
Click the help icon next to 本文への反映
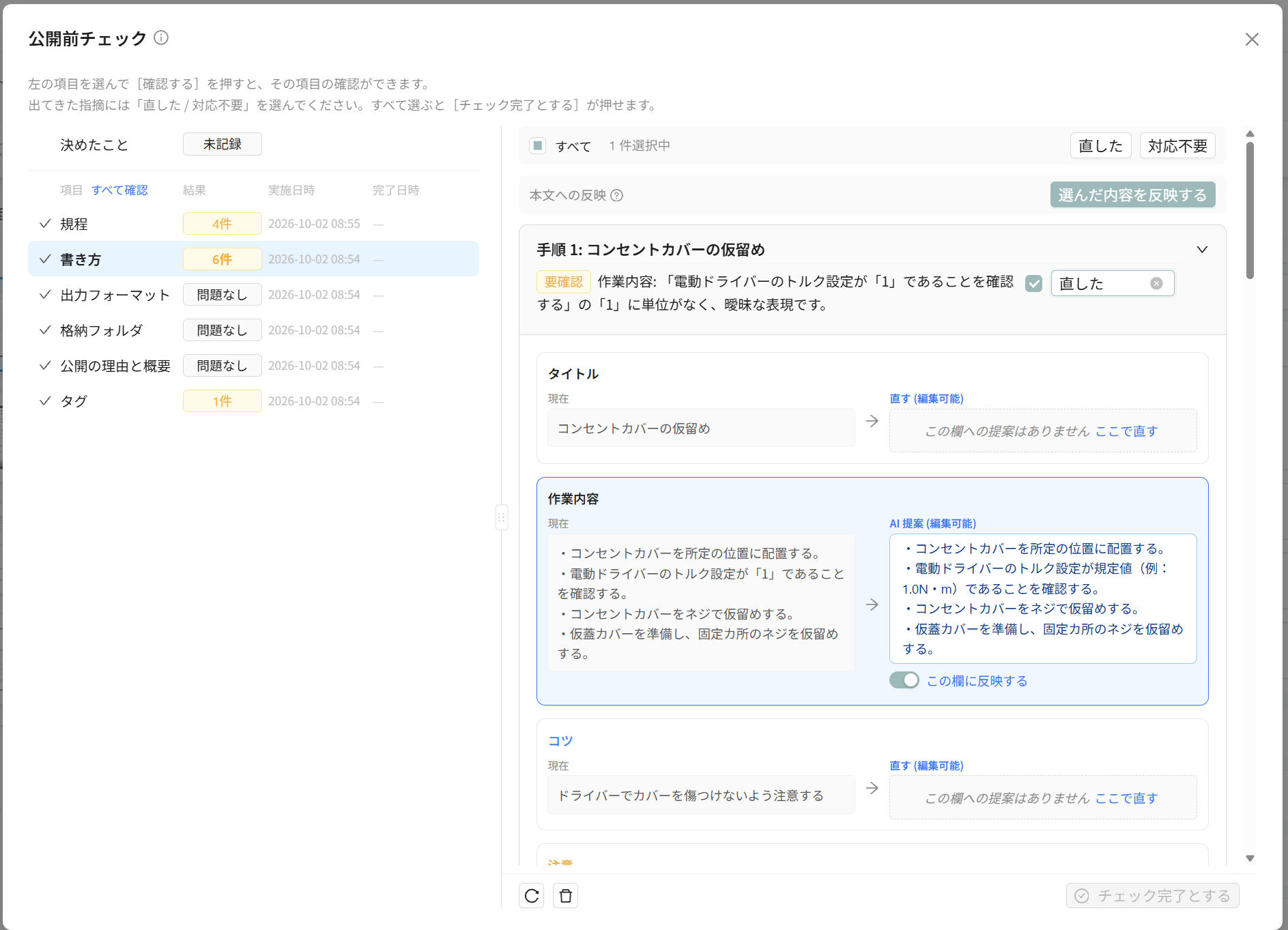pos(616,196)
